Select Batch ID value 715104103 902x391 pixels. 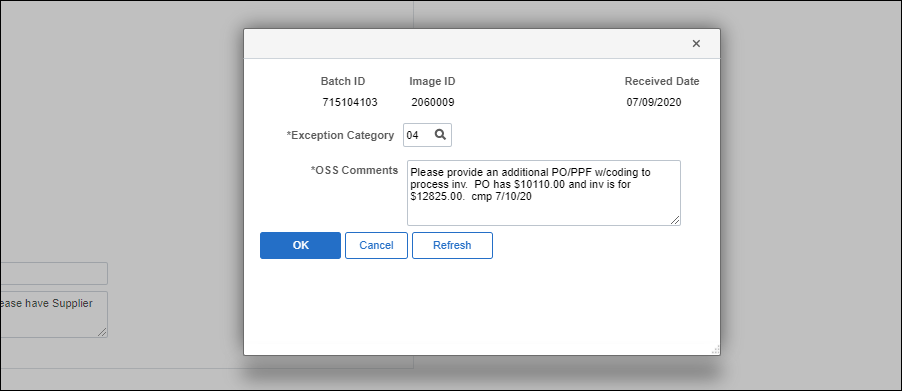[350, 103]
